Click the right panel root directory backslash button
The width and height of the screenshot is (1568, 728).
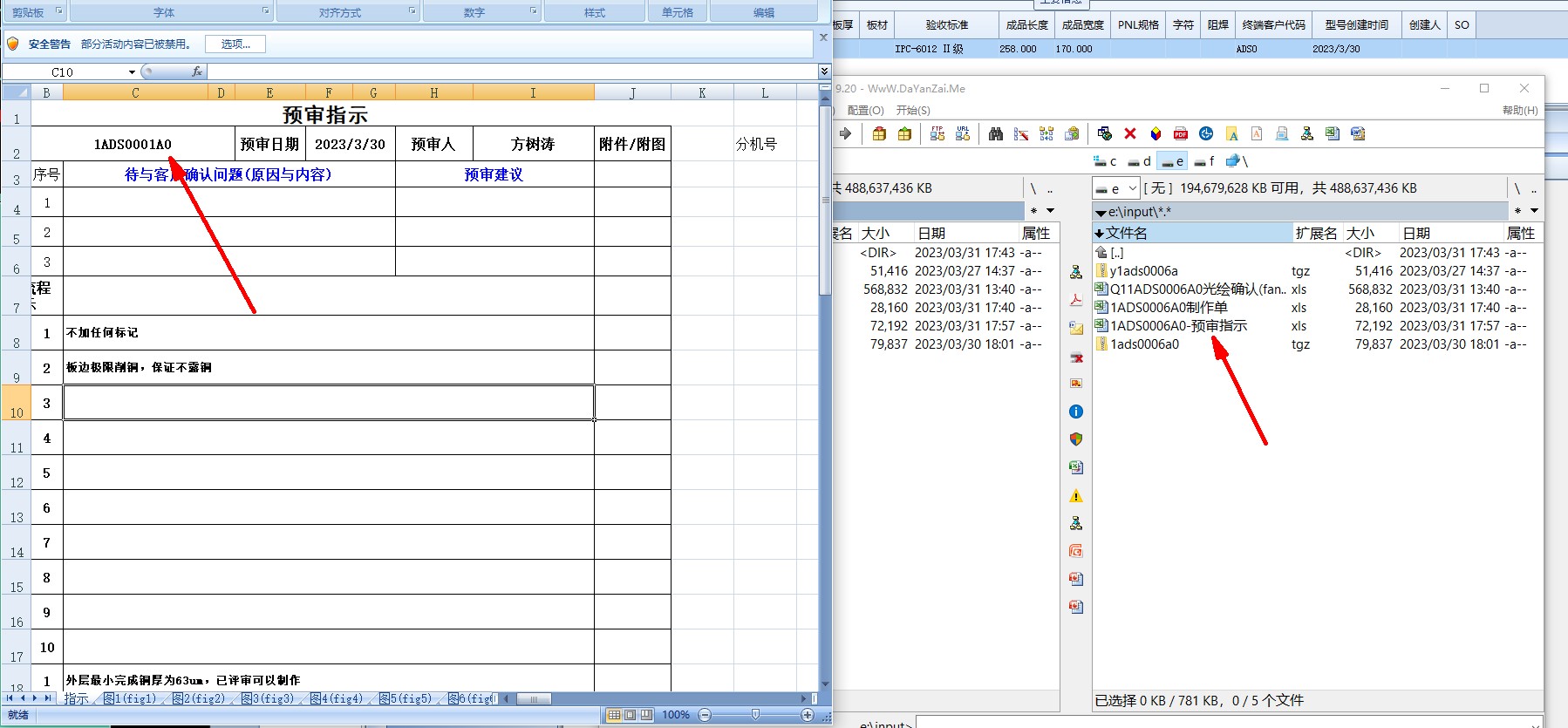tap(1517, 188)
